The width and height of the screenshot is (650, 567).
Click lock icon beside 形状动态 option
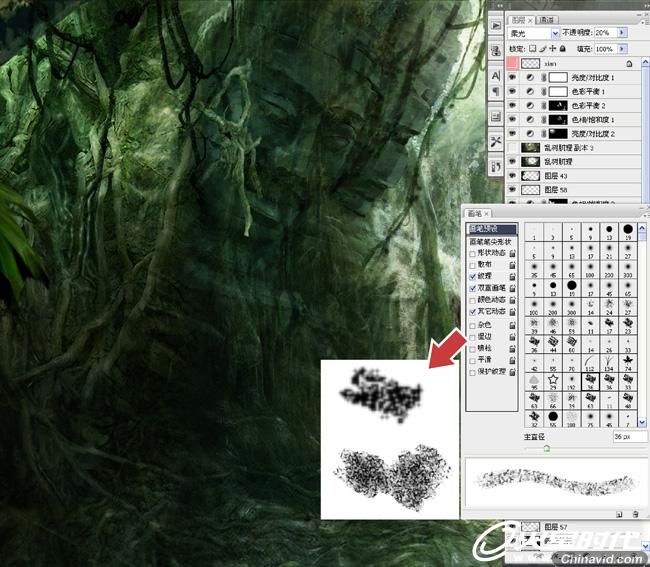pos(512,253)
